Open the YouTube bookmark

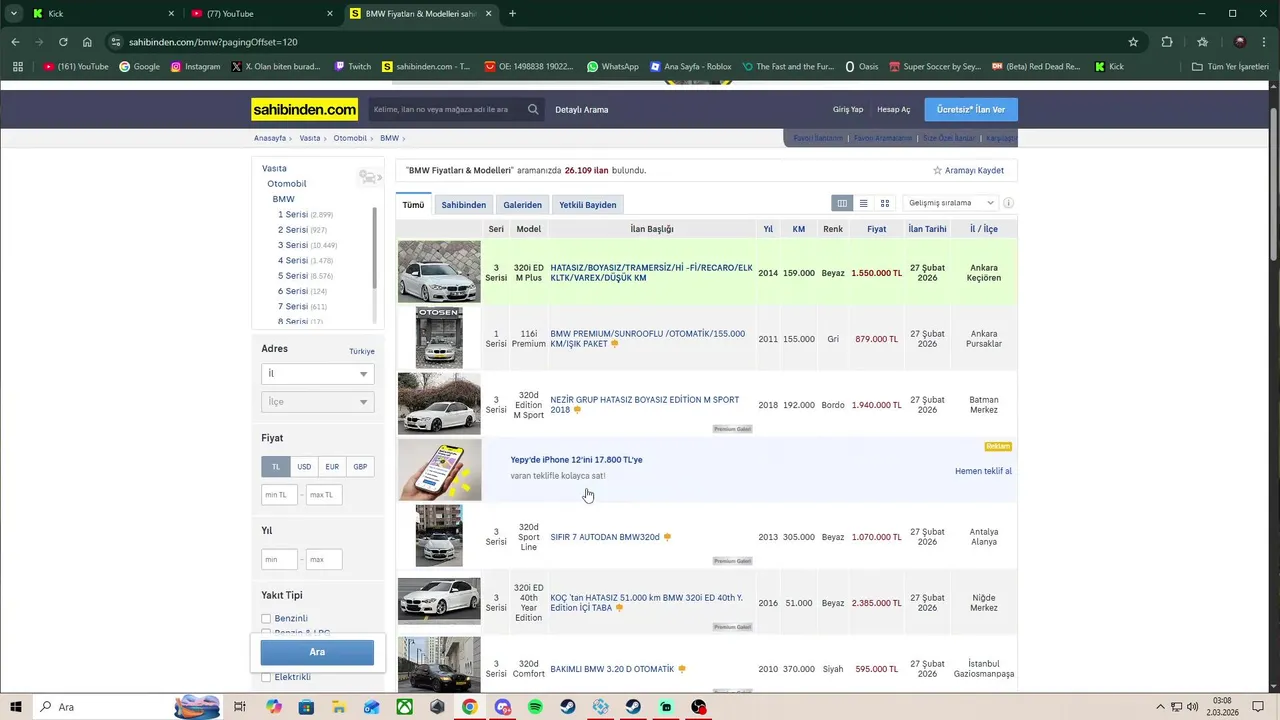(76, 67)
